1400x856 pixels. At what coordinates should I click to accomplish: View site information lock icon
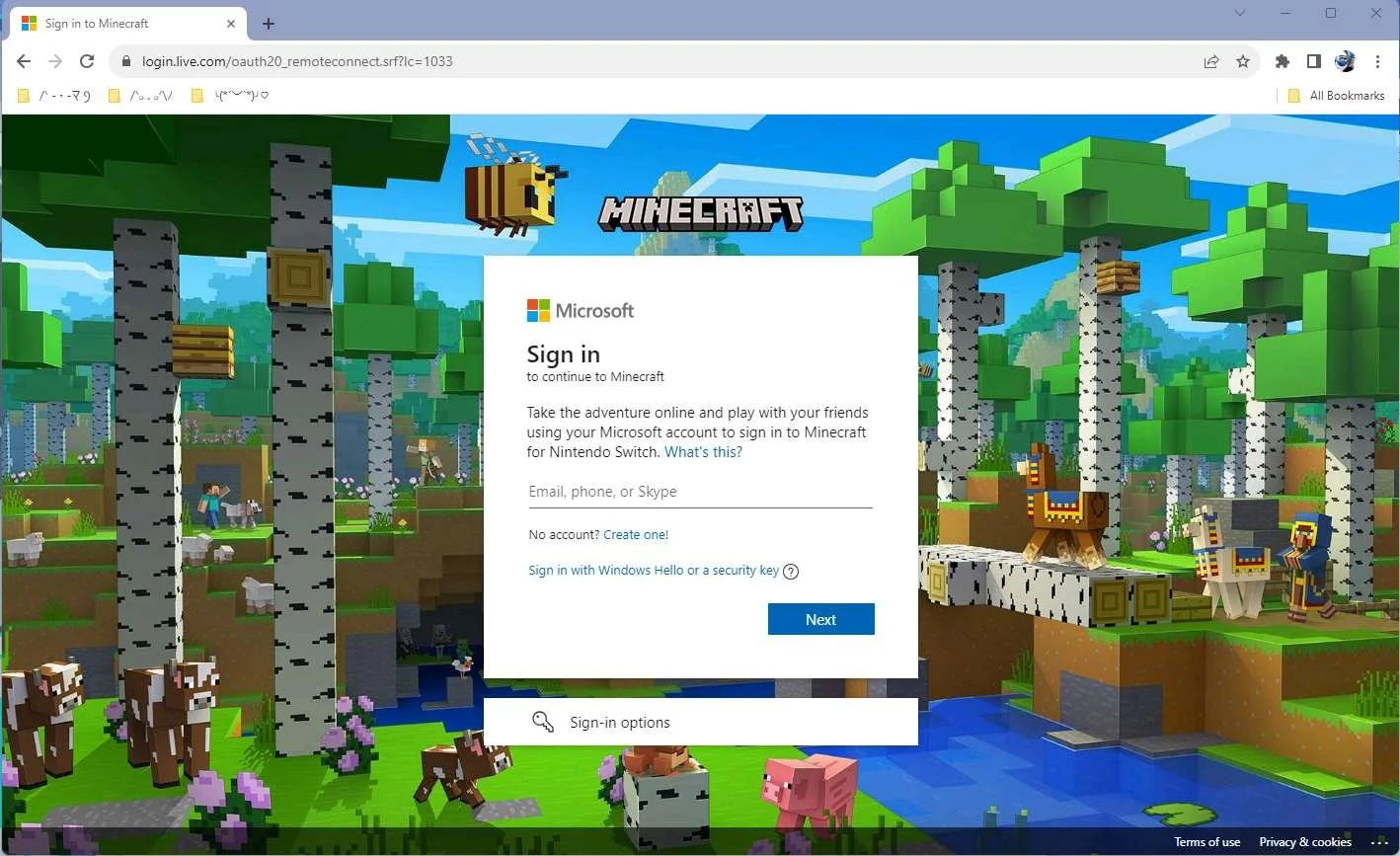pyautogui.click(x=125, y=61)
